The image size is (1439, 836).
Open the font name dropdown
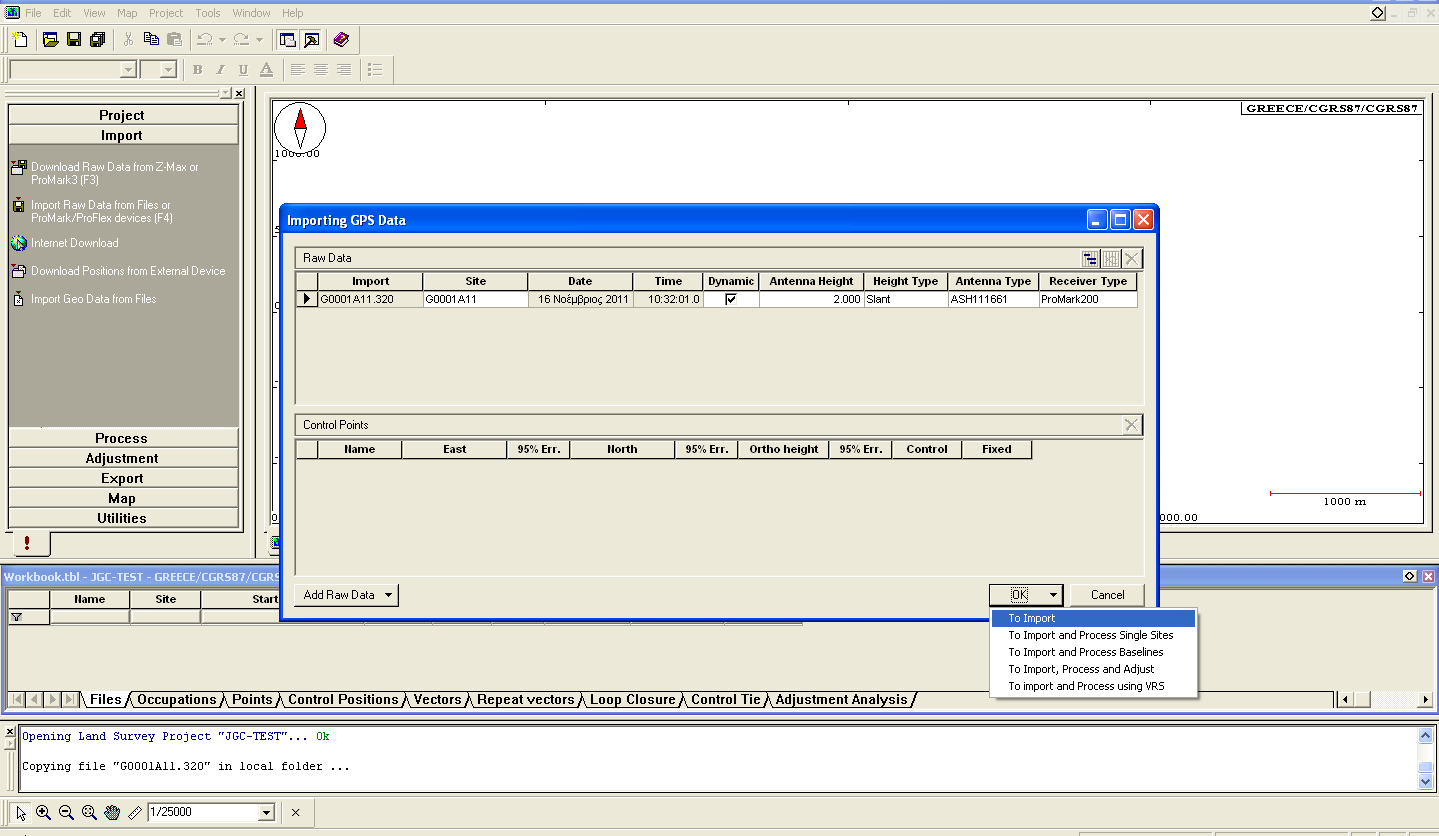click(127, 70)
